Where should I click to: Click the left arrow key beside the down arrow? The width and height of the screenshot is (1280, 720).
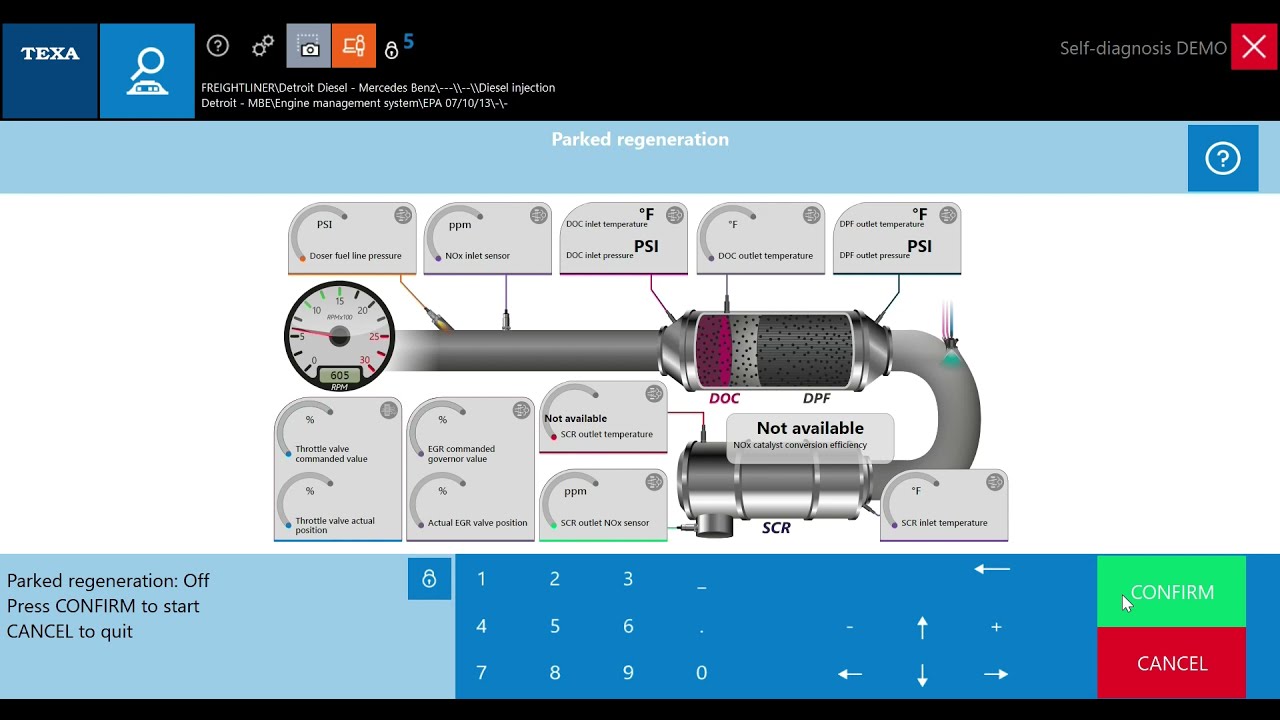click(x=850, y=674)
